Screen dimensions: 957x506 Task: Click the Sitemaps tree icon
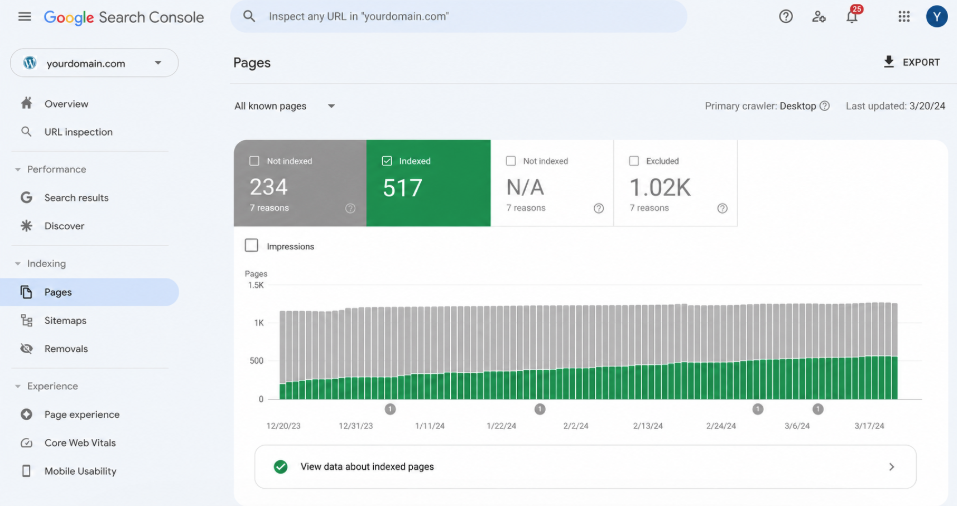26,320
